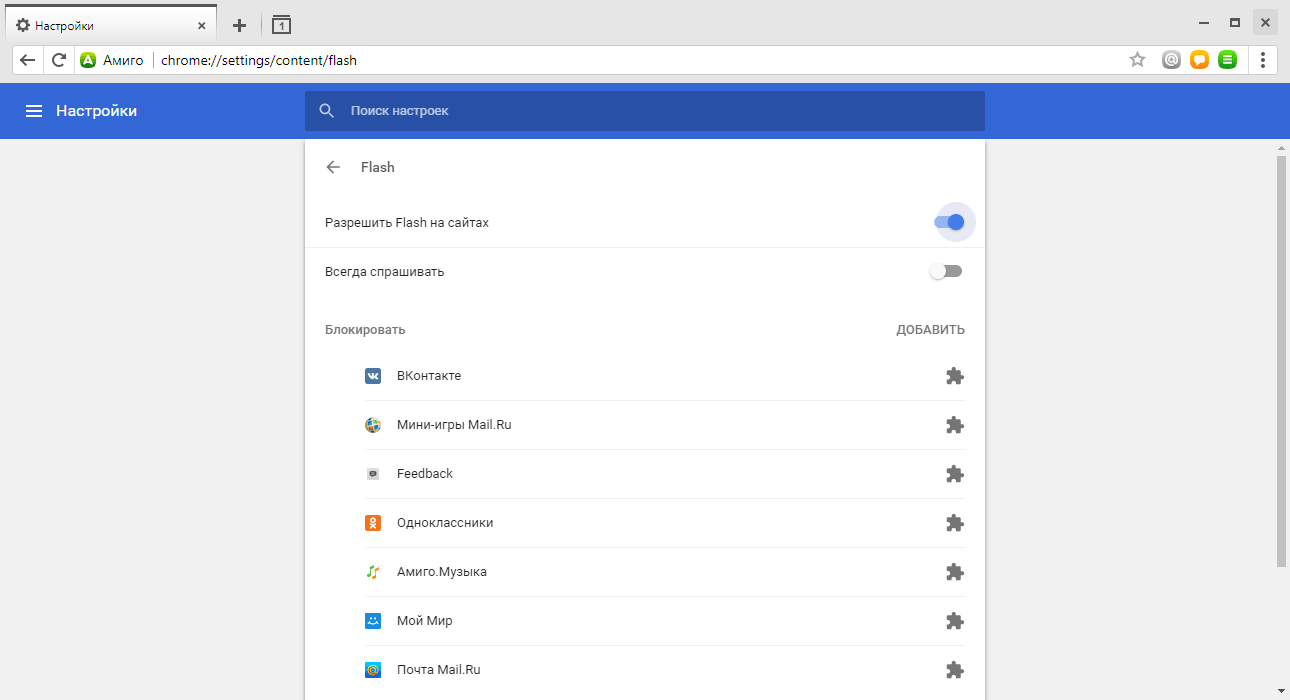Open the Mail.Ru @ extension icon

click(1171, 60)
